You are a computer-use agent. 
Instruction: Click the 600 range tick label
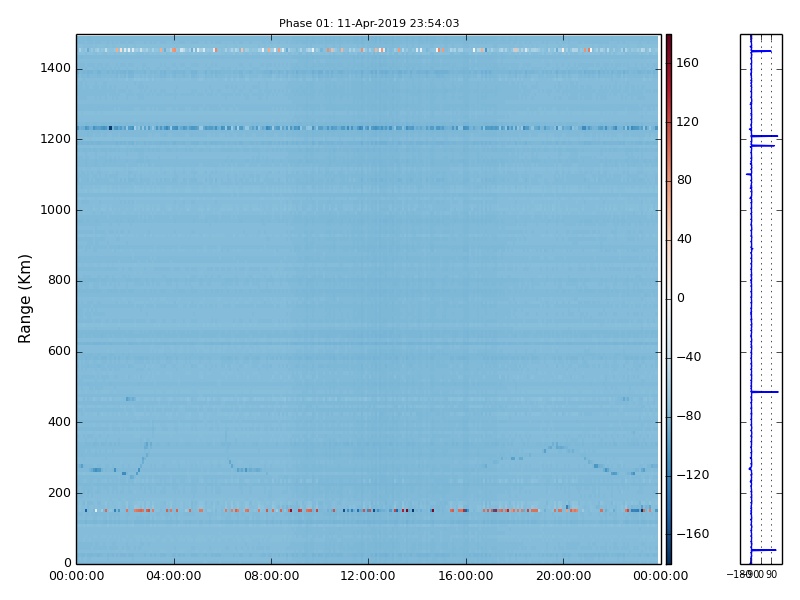[59, 352]
